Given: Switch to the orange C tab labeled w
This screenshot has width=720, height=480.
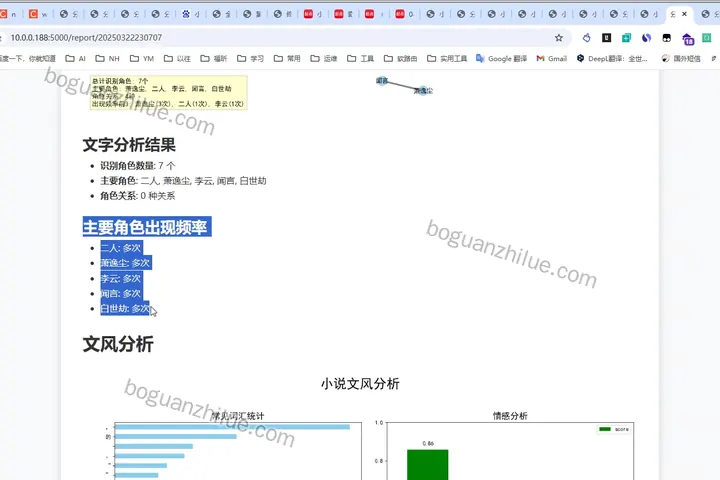Looking at the screenshot, I should [38, 14].
